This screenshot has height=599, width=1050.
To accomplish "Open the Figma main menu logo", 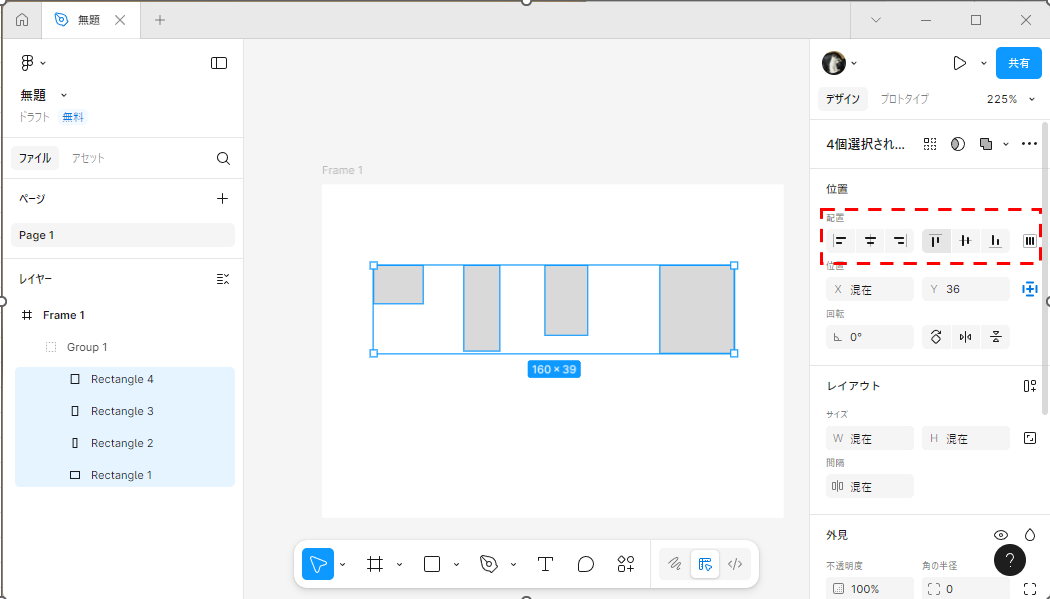I will coord(27,63).
